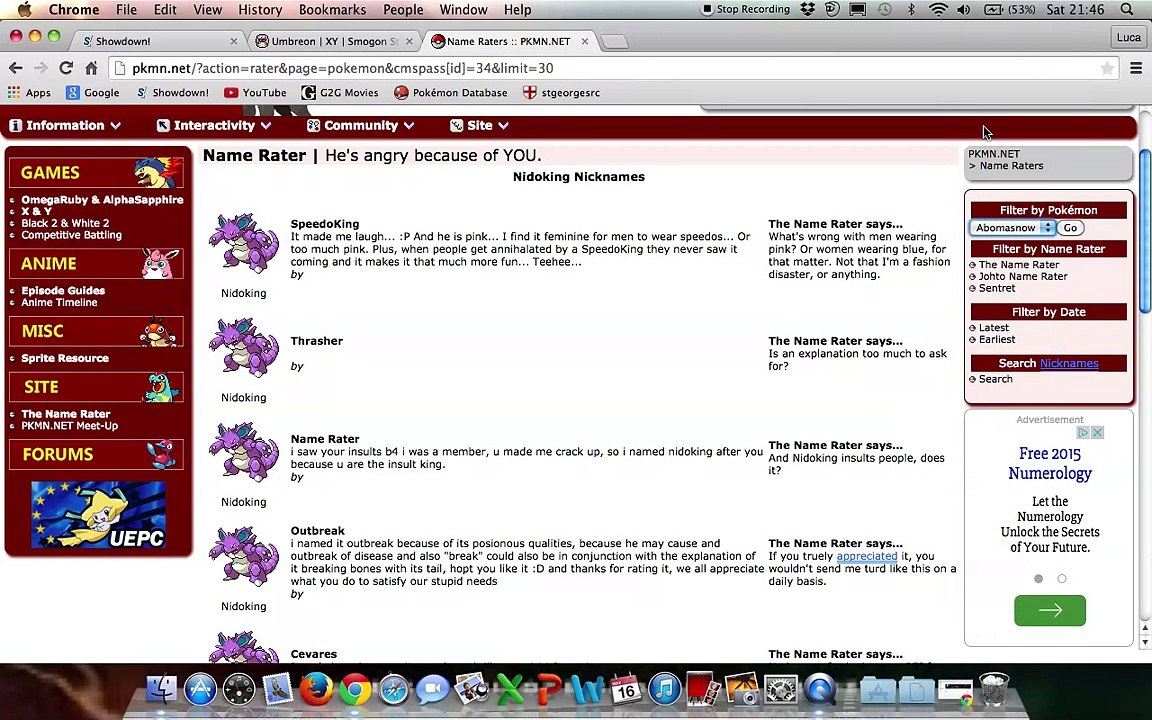
Task: Open the Chrome hamburger menu
Action: [x=1136, y=68]
